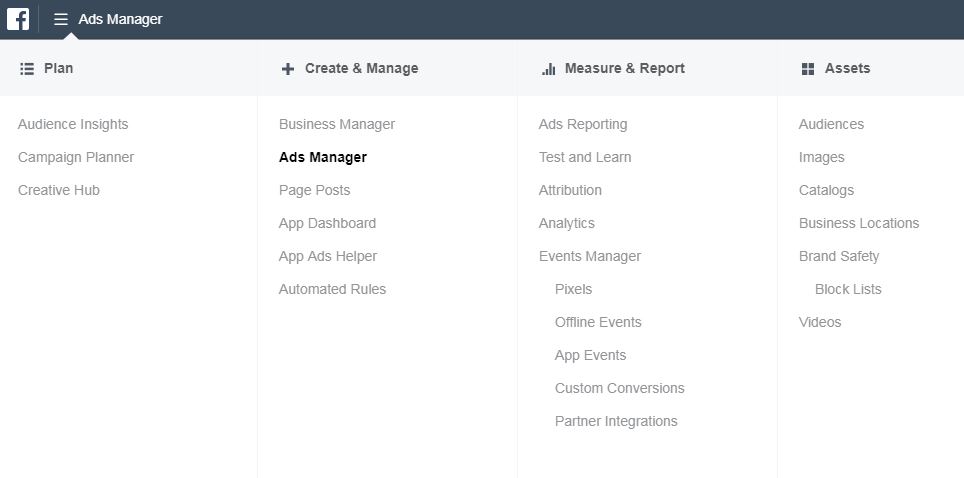The width and height of the screenshot is (964, 478).
Task: Open Events Manager
Action: point(590,257)
